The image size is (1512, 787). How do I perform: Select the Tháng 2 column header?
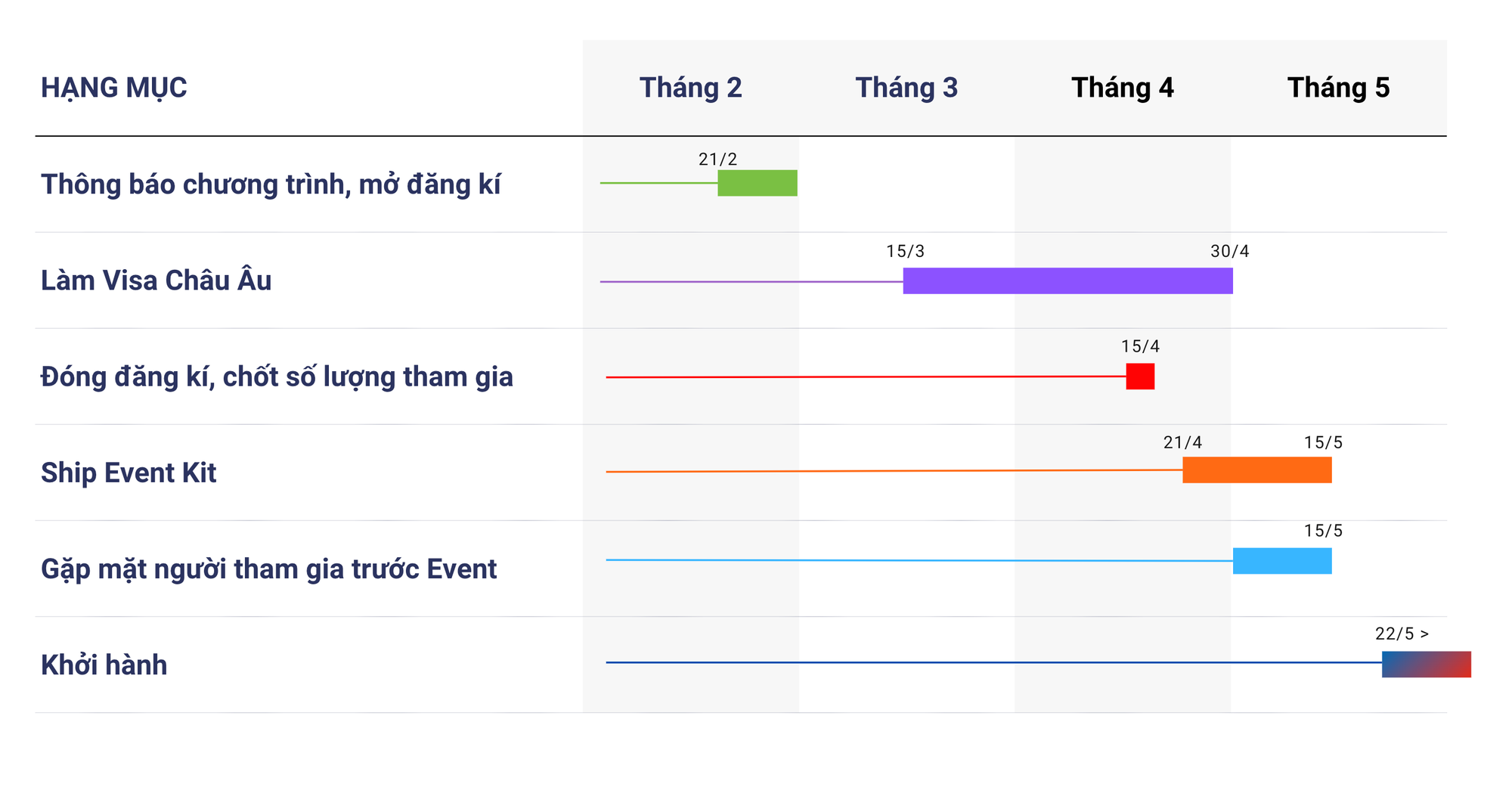(690, 88)
